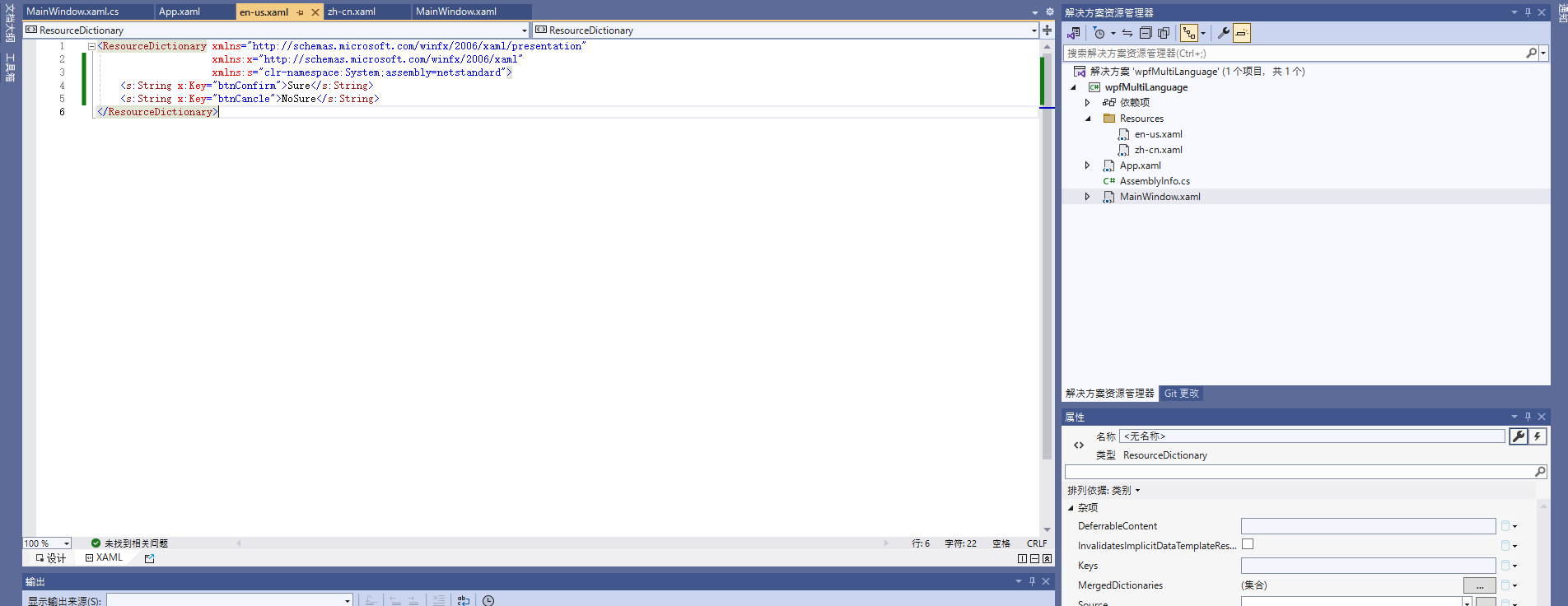Select zh-cn.xaml in Solution Explorer

click(1158, 150)
